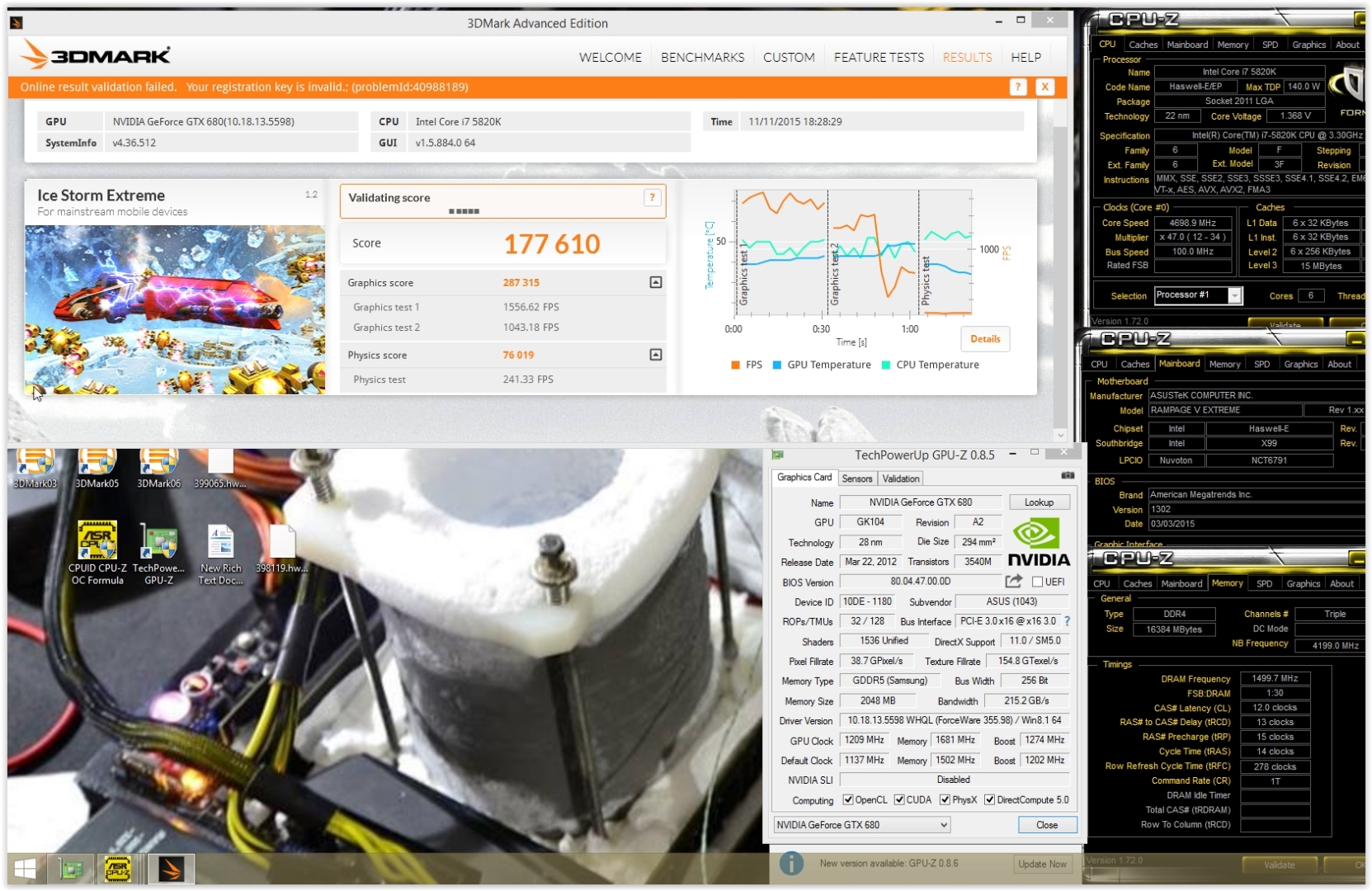Viewport: 1372px width, 891px height.
Task: Click the GPU-Z Name field value
Action: click(x=921, y=502)
